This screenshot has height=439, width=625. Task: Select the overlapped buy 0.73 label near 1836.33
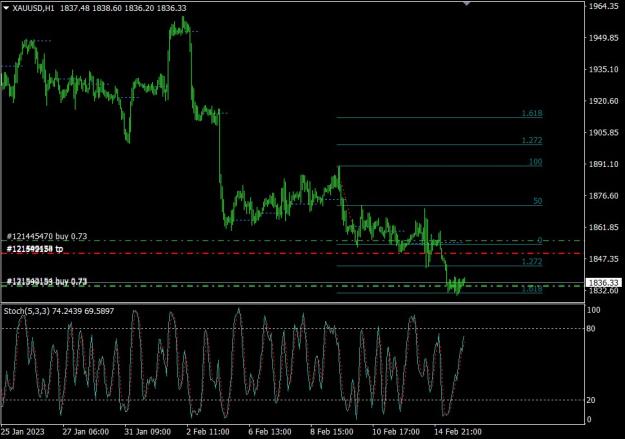point(47,282)
